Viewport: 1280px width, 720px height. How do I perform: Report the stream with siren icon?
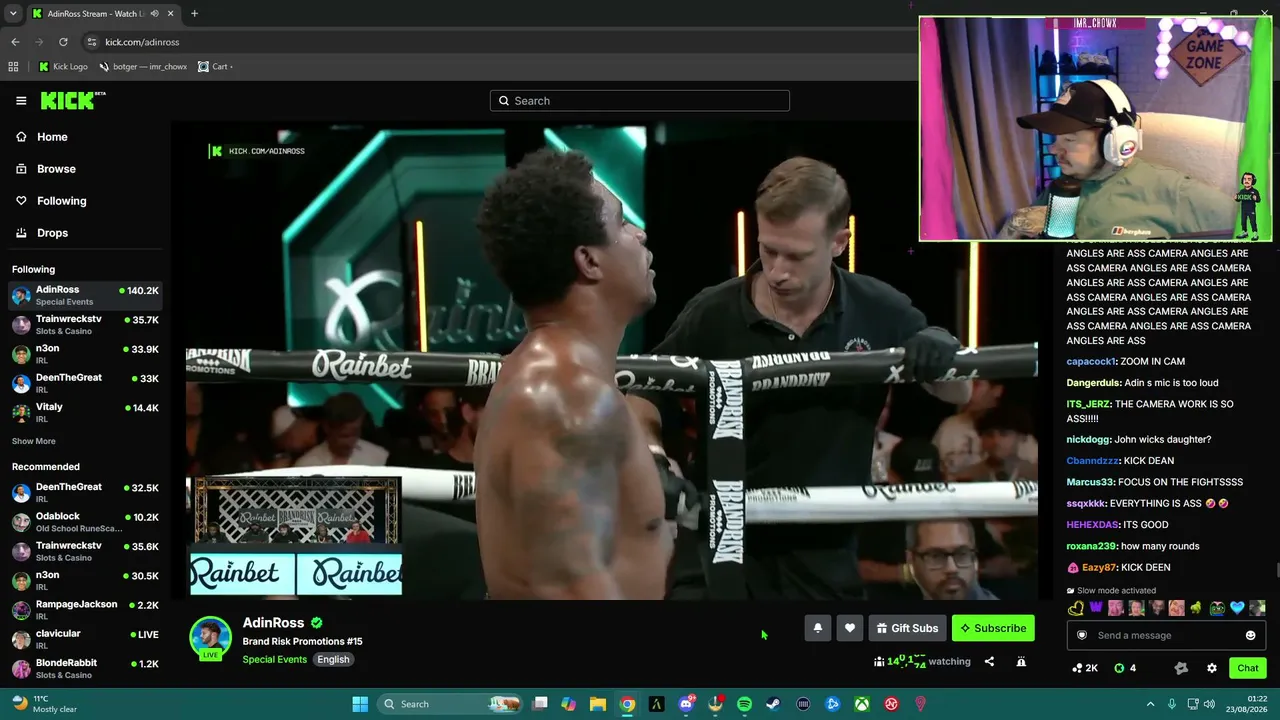click(1021, 661)
